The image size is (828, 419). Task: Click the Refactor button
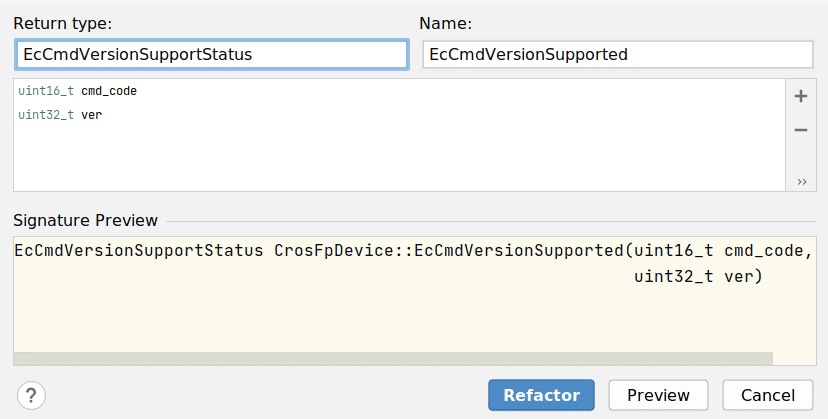[x=541, y=395]
